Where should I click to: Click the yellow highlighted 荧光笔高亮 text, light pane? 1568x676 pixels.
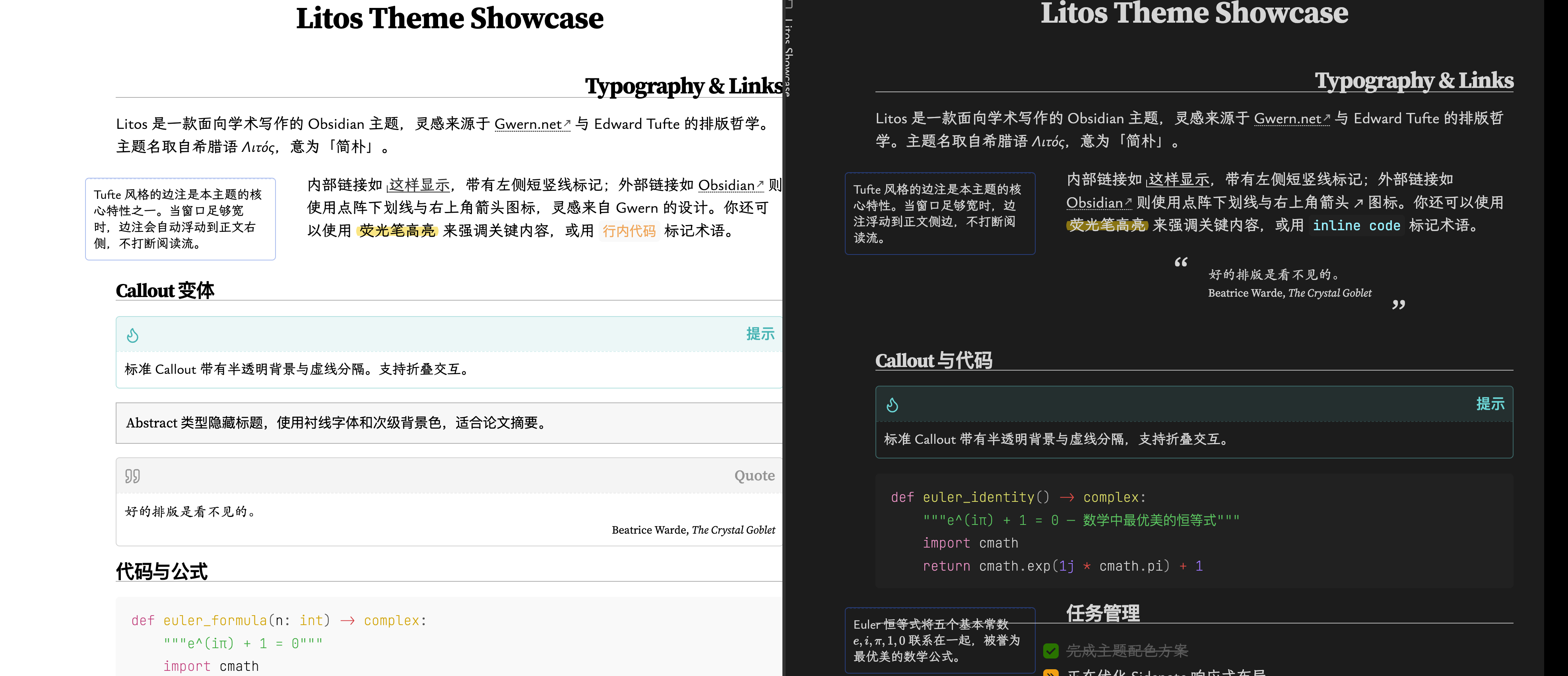click(397, 231)
